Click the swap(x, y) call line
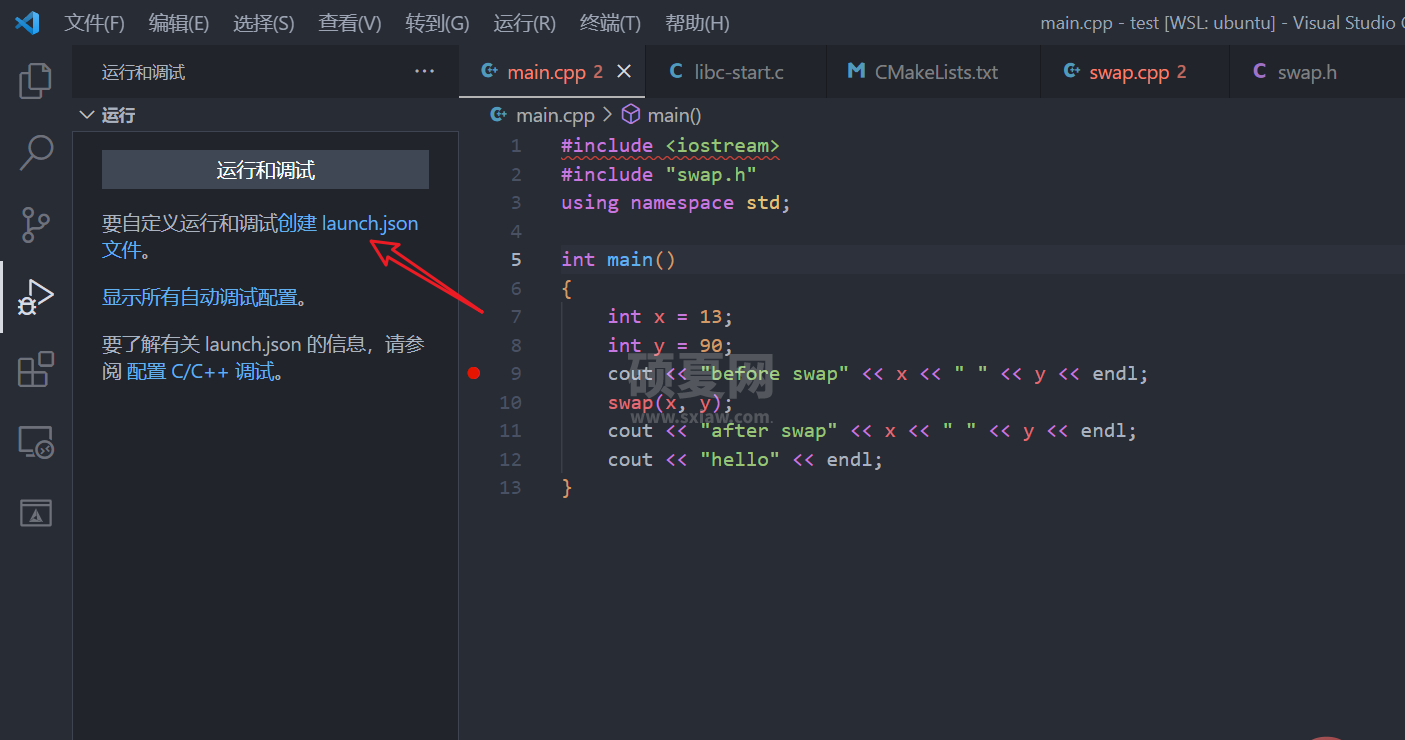Screen dimensions: 1405x740 (x=670, y=403)
